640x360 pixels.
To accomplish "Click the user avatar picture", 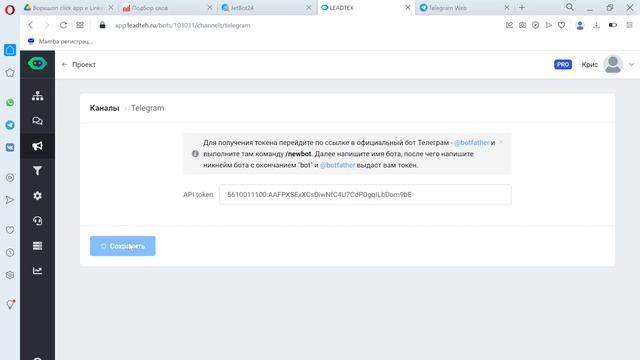I will click(613, 64).
